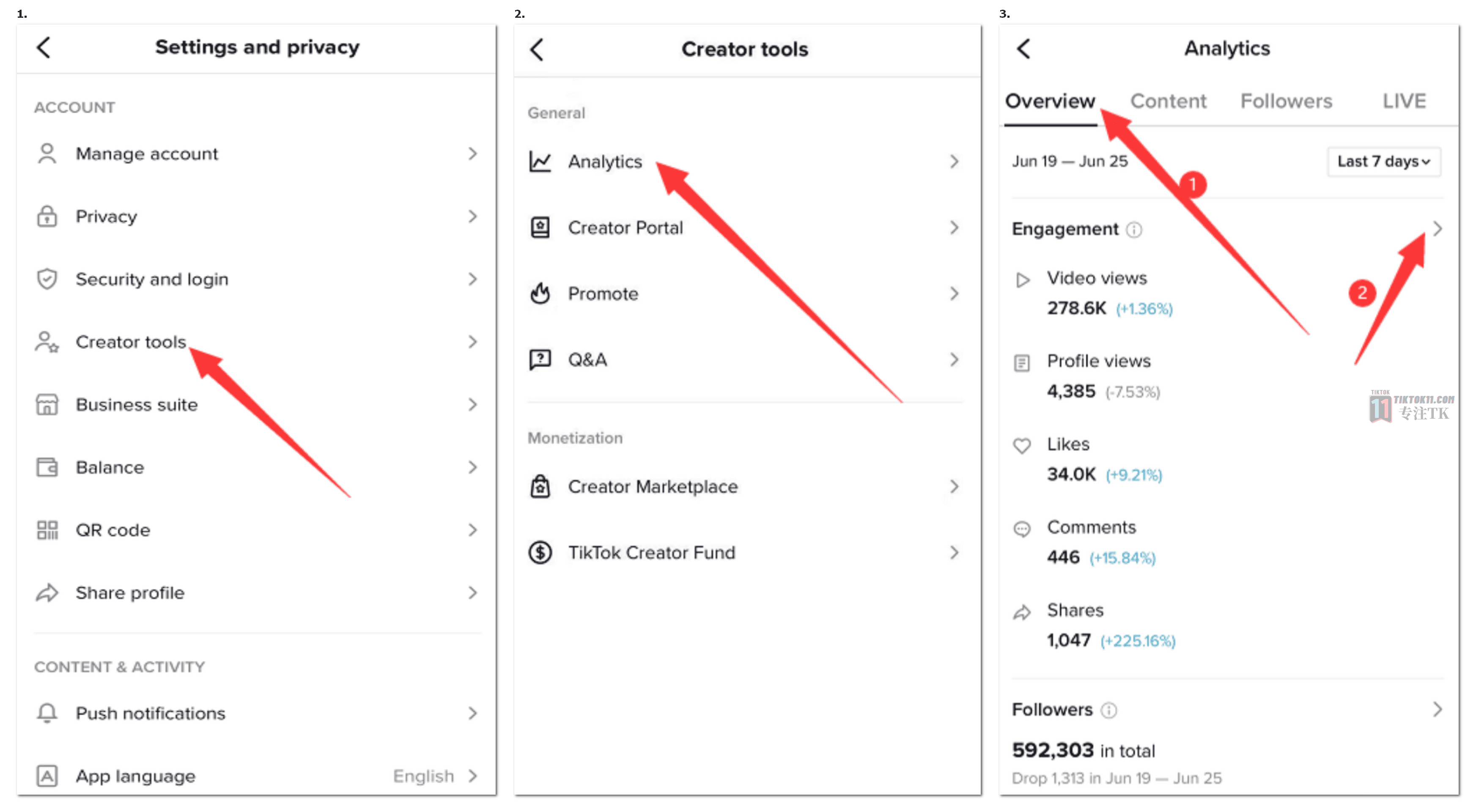
Task: Click the Share profile arrow icon
Action: (x=47, y=593)
